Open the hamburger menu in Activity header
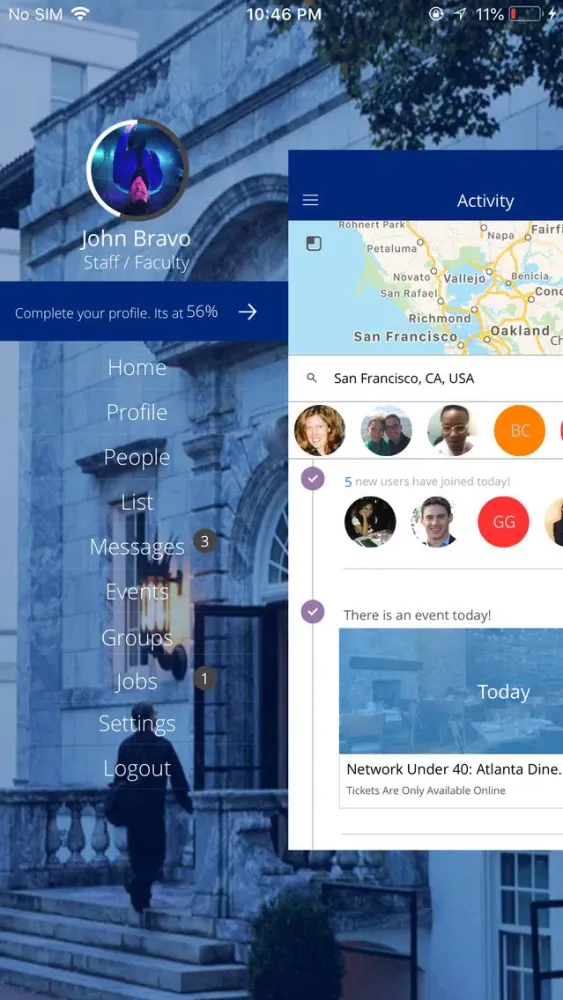 (310, 200)
